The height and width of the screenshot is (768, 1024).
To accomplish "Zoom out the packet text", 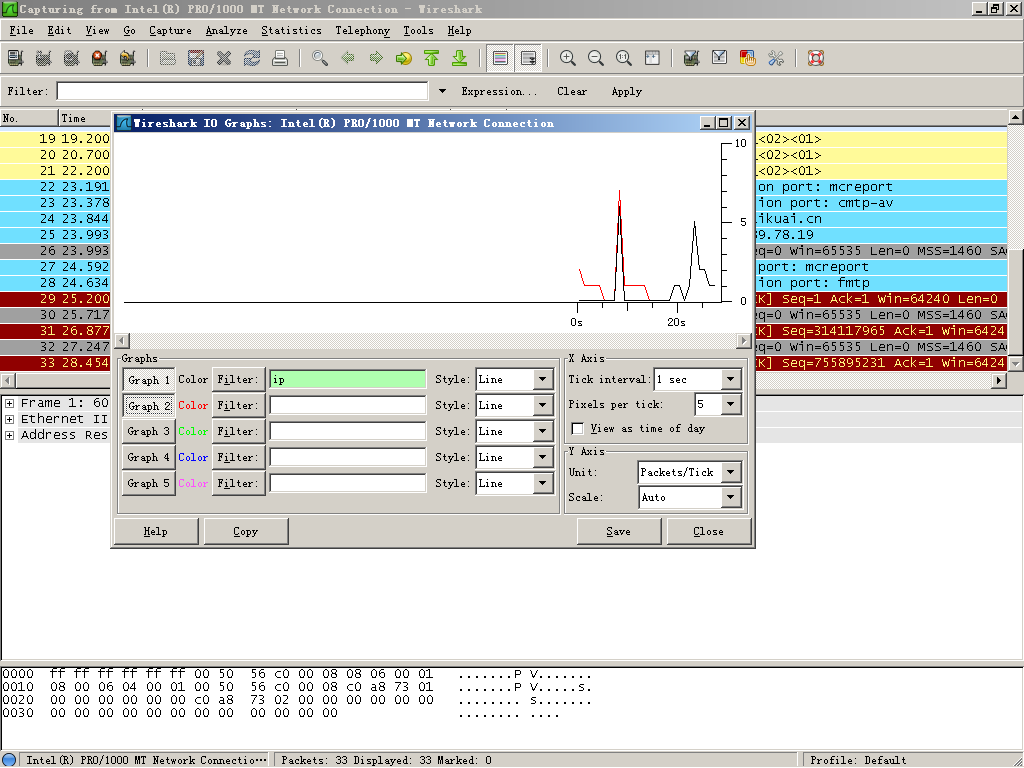I will click(596, 58).
